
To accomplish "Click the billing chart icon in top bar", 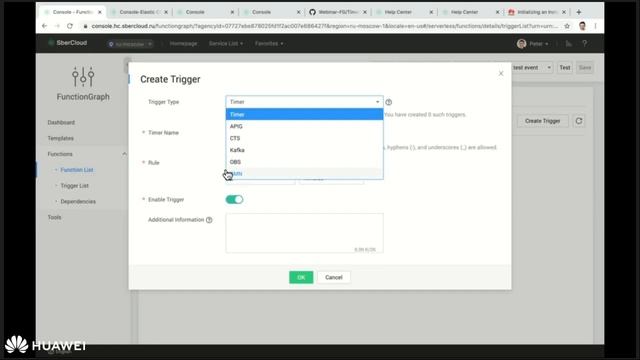I will [x=569, y=43].
